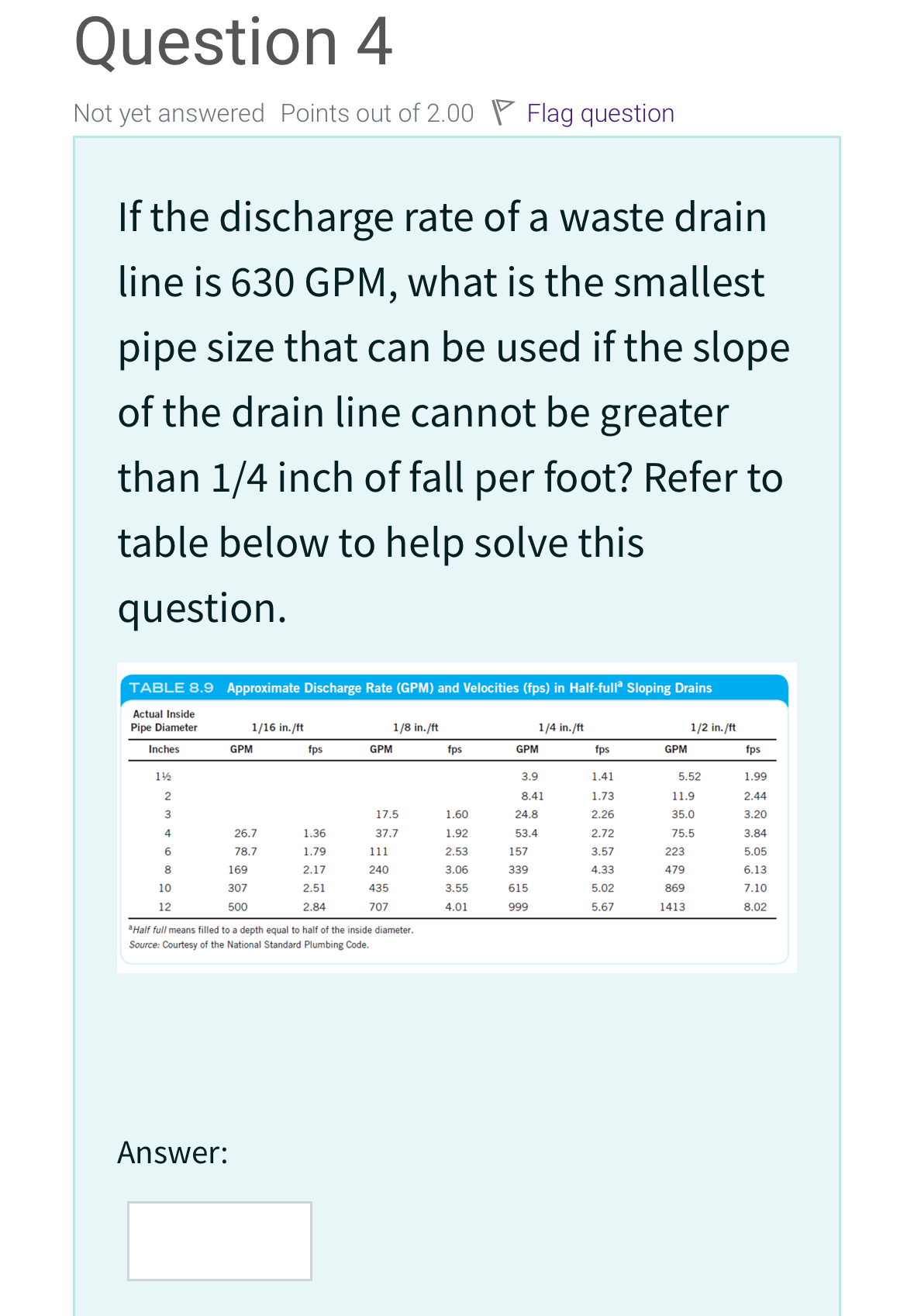Select the value 1413 in the table
Screen dimensions: 914x1316
coord(673,907)
